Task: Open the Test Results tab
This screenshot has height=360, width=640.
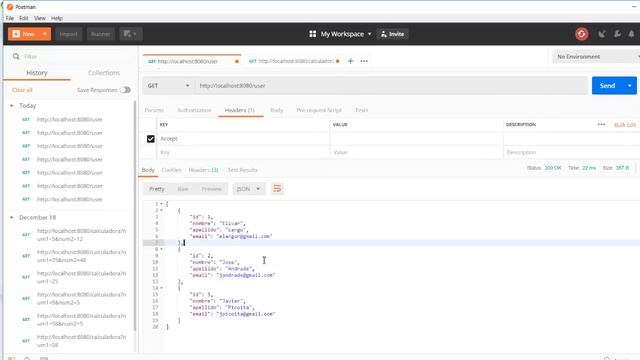Action: (242, 170)
